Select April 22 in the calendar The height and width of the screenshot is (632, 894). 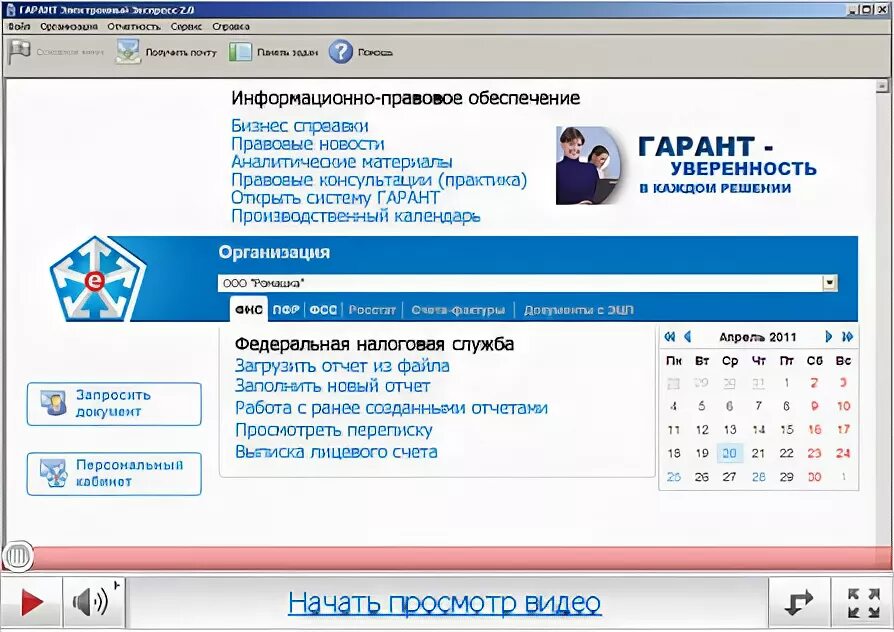786,453
